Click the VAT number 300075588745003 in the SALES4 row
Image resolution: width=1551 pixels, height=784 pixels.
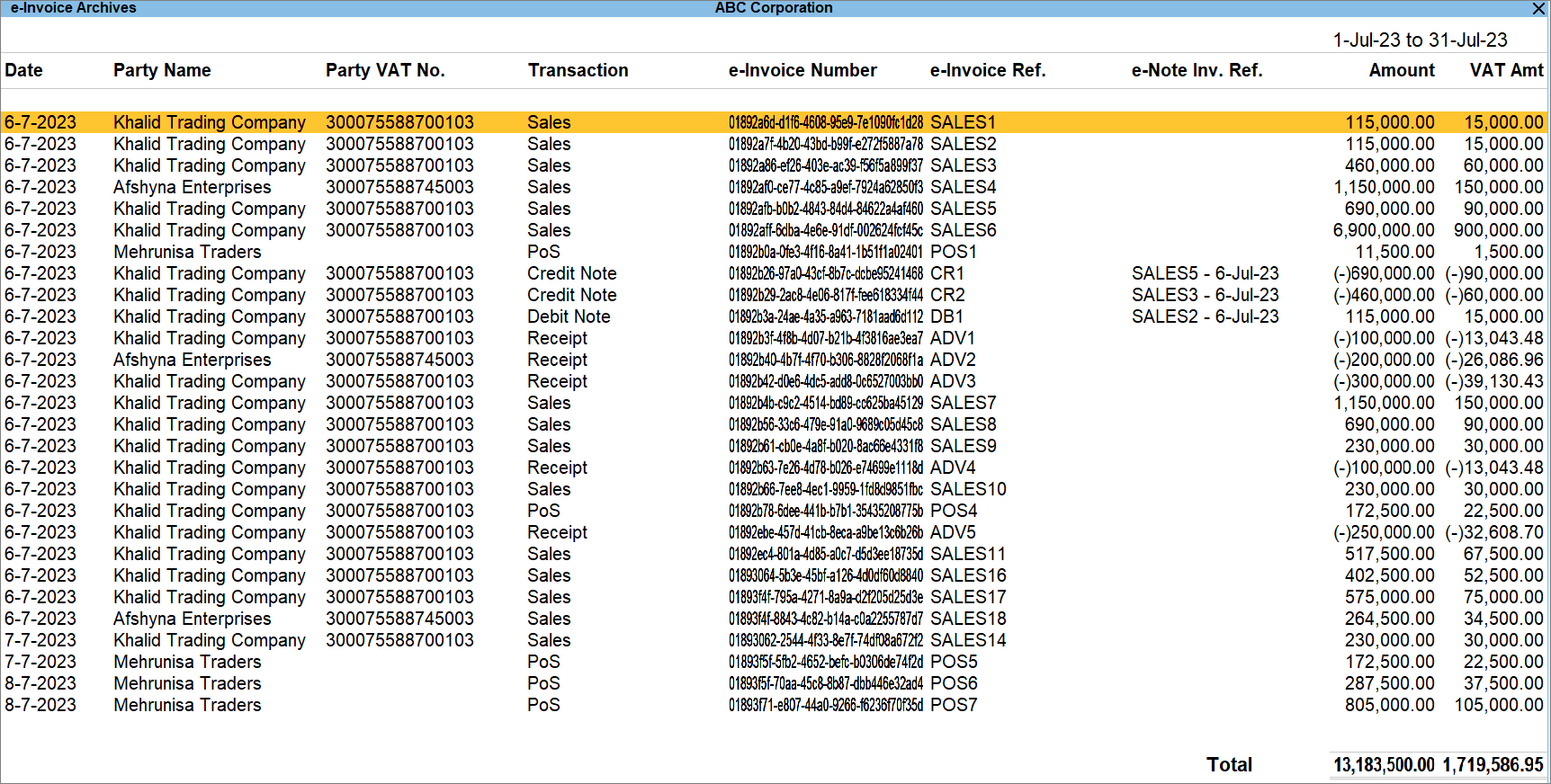tap(399, 187)
